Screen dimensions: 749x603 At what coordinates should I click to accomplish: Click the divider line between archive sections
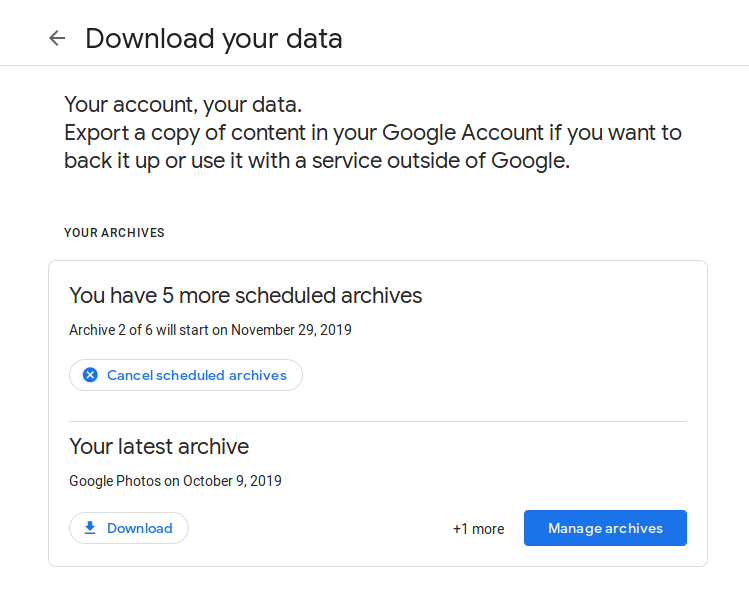pyautogui.click(x=378, y=421)
